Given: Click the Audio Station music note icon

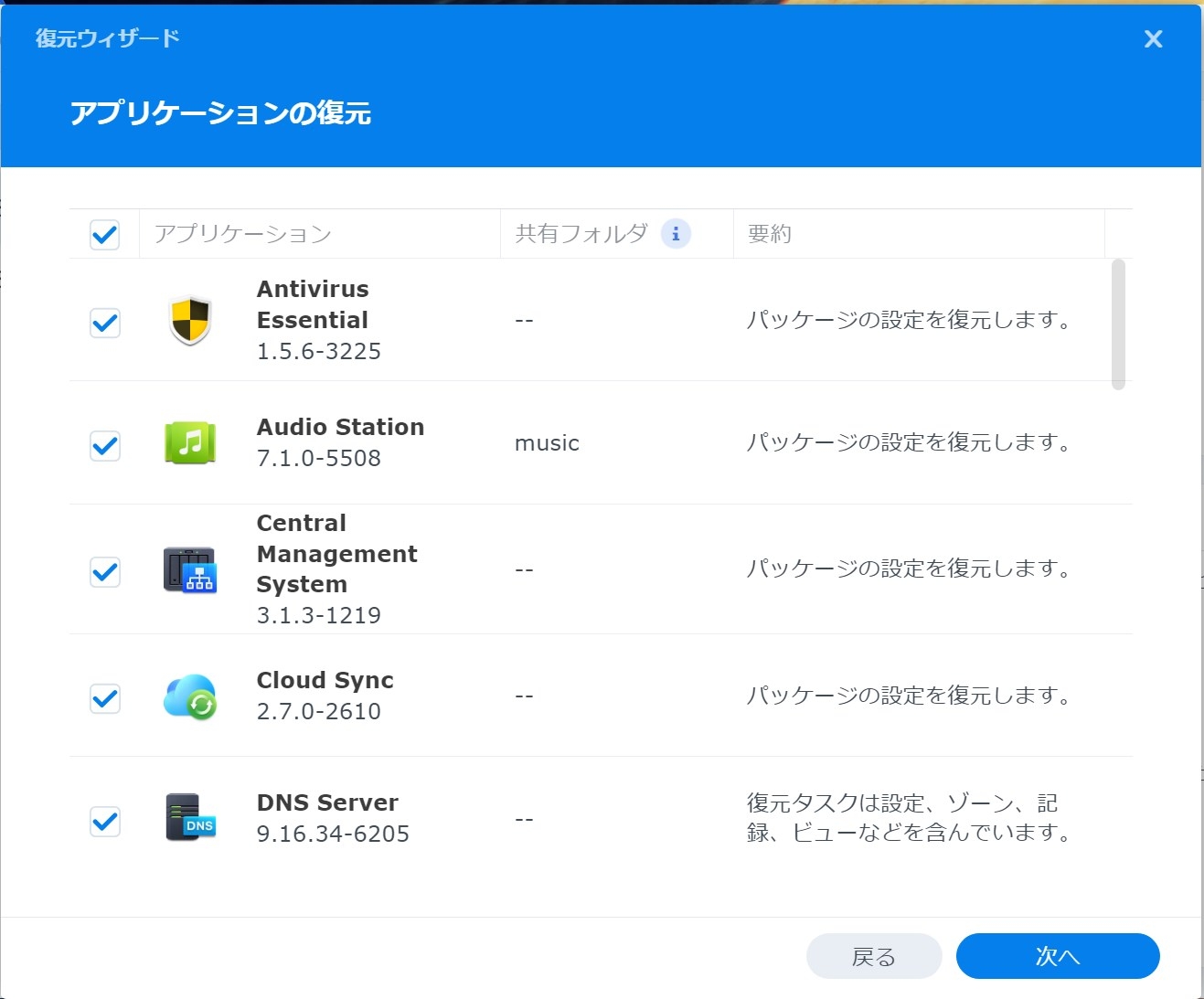Looking at the screenshot, I should tap(190, 443).
